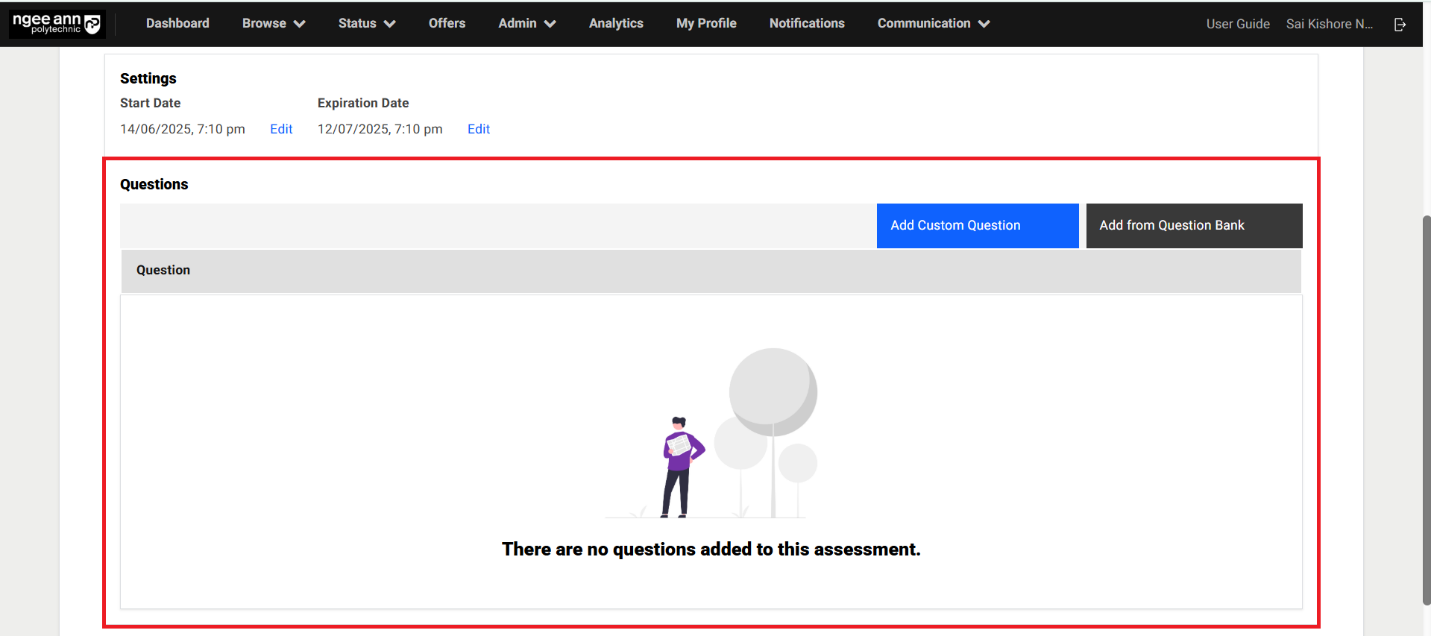
Task: Navigate to the Dashboard
Action: (177, 23)
